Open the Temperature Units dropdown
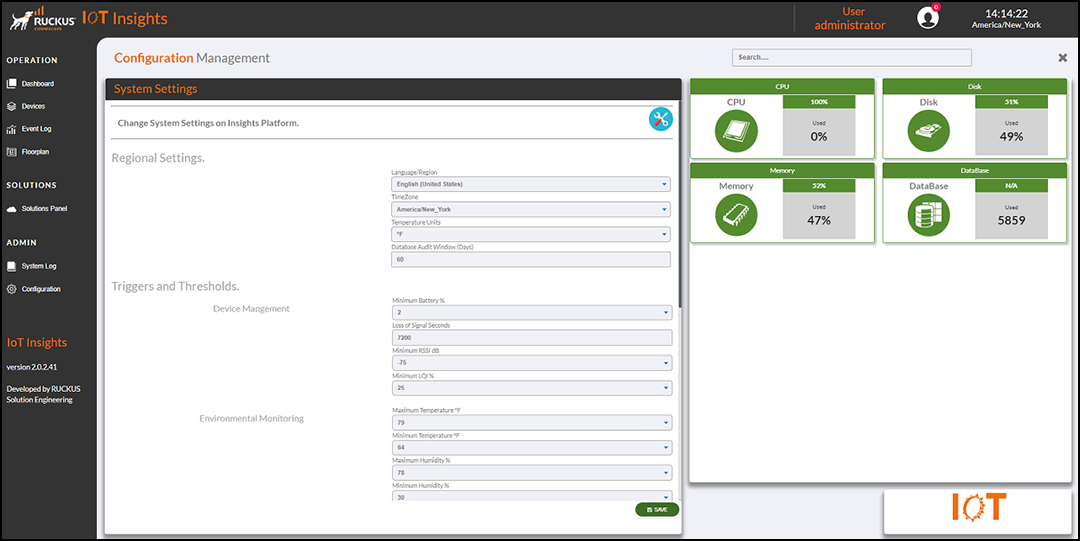This screenshot has width=1080, height=541. (x=530, y=234)
